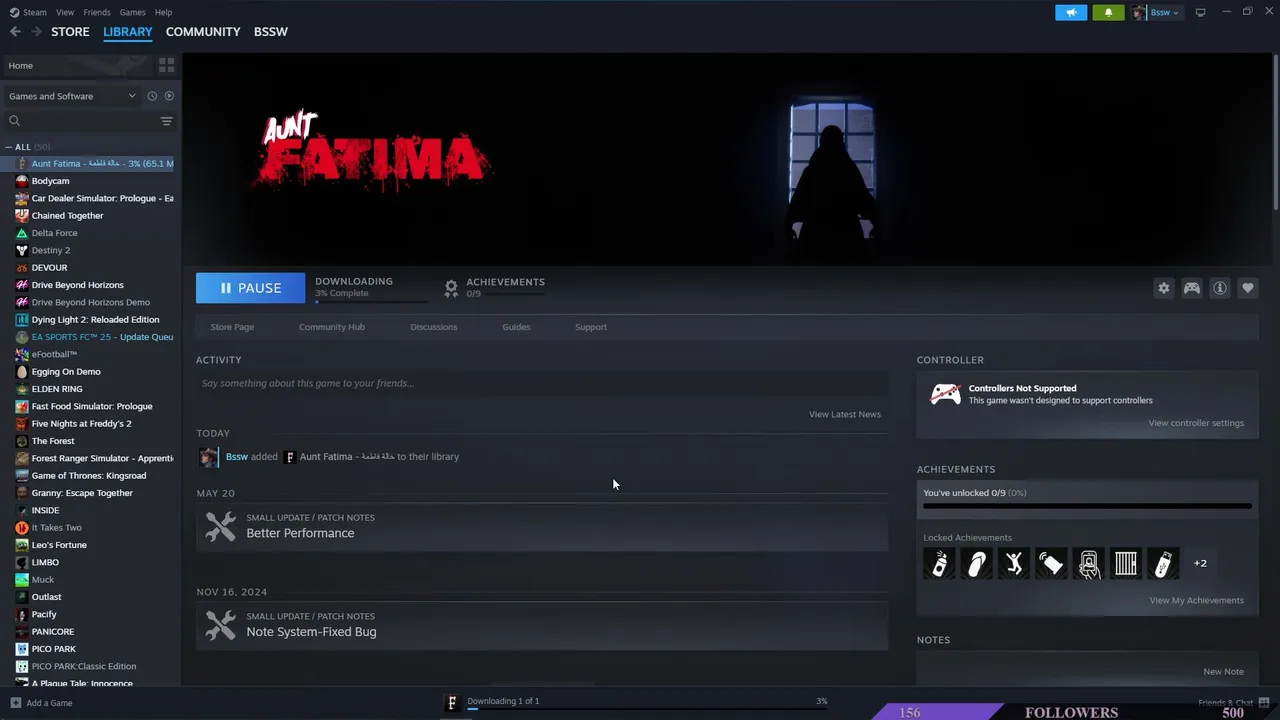Open sixth locked achievement icon
The height and width of the screenshot is (720, 1280).
point(1126,563)
